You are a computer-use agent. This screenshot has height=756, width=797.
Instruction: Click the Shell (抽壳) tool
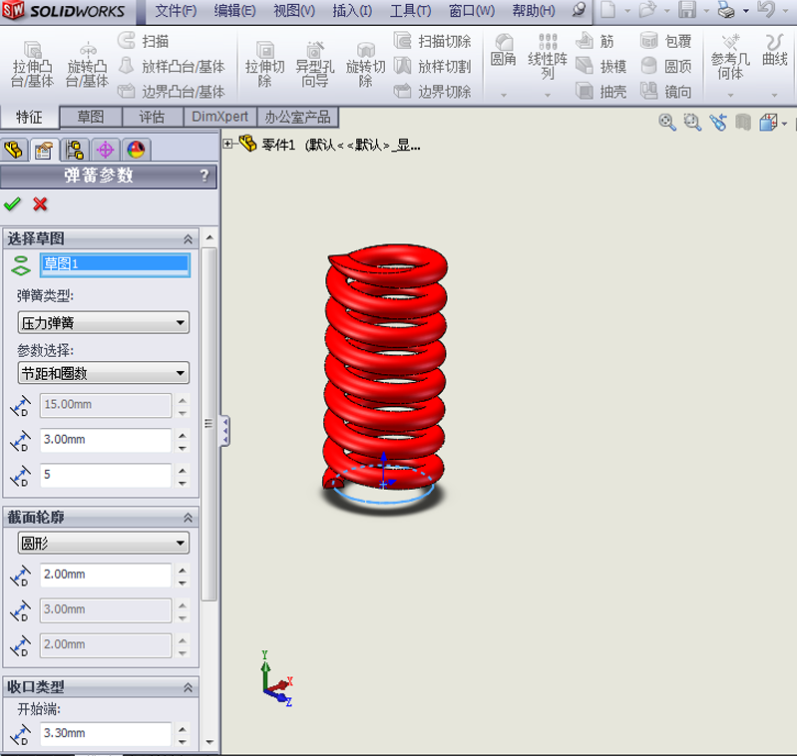601,92
